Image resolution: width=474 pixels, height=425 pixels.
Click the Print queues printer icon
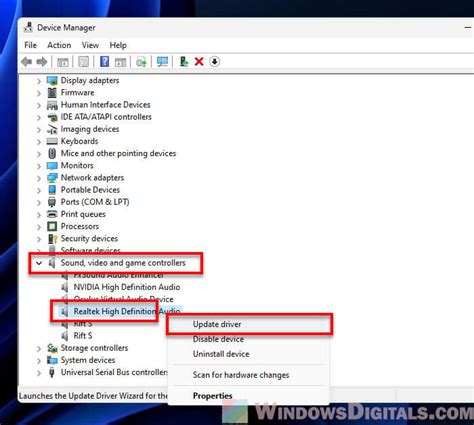(52, 214)
